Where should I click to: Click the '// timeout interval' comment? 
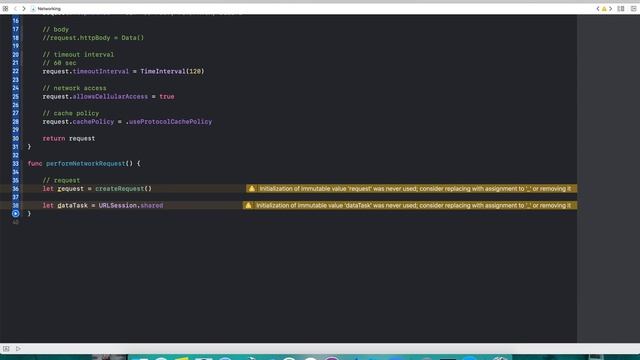coord(78,54)
